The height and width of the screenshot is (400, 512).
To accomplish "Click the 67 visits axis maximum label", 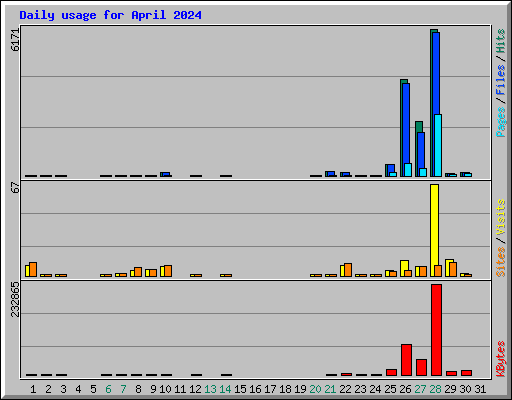I will 15,187.
